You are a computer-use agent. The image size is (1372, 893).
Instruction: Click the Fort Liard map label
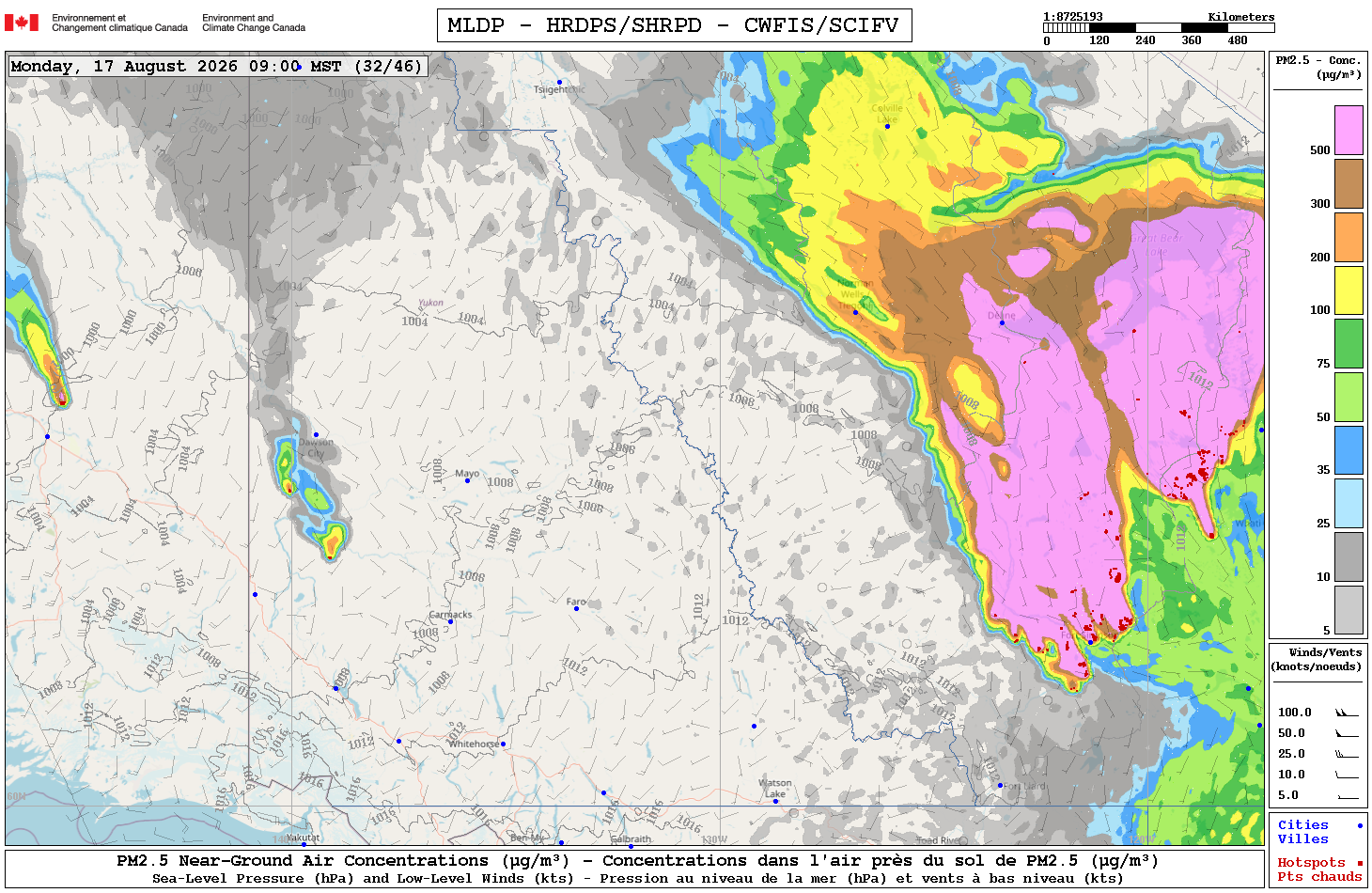1025,786
